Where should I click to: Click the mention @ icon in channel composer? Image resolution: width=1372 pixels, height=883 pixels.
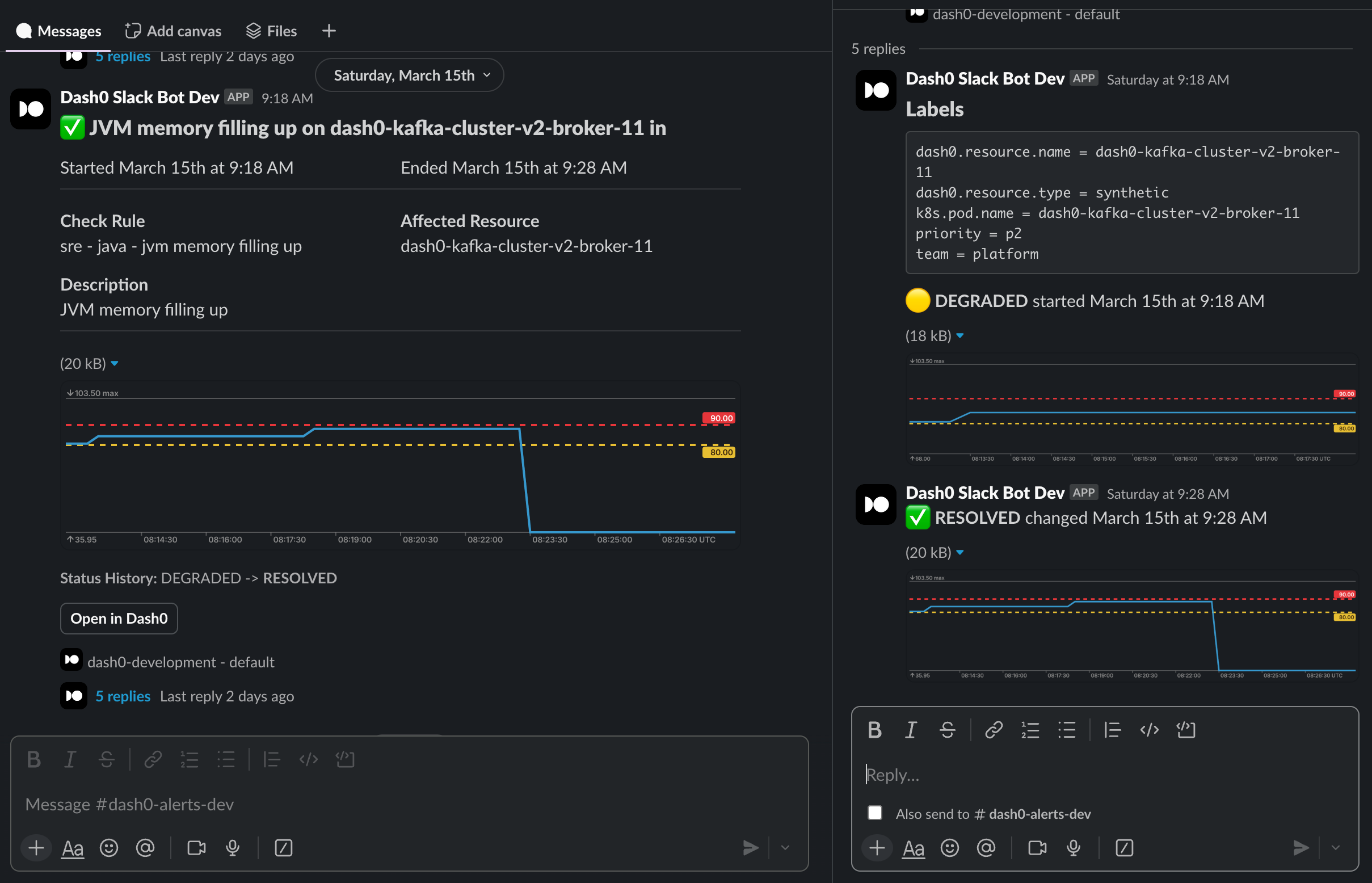145,847
